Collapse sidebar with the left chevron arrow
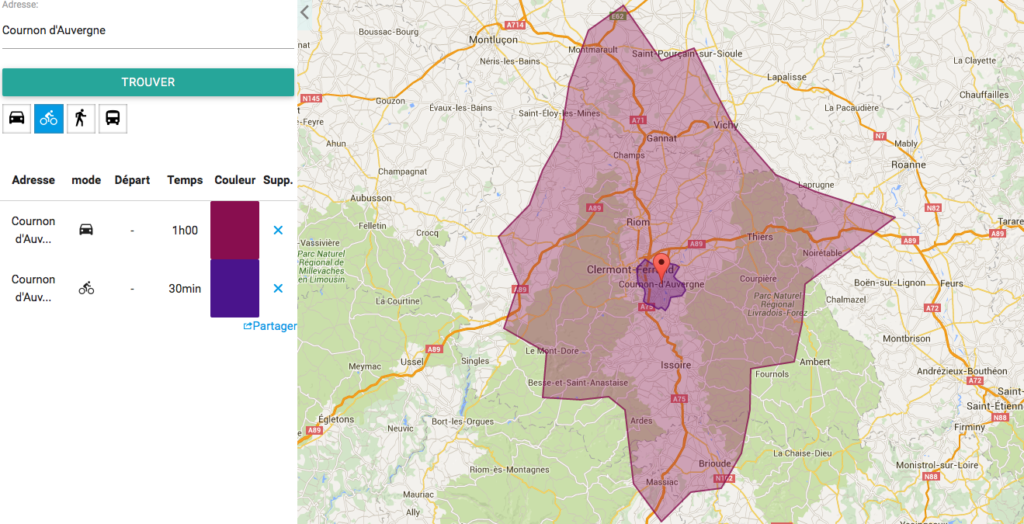This screenshot has height=524, width=1024. click(305, 12)
